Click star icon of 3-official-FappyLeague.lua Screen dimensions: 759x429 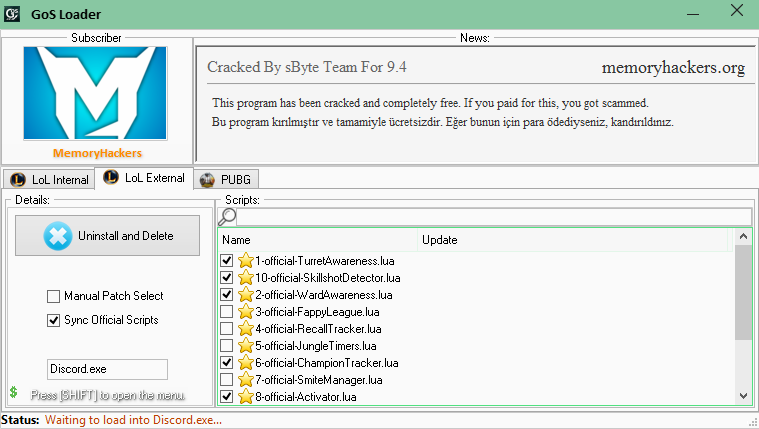246,311
